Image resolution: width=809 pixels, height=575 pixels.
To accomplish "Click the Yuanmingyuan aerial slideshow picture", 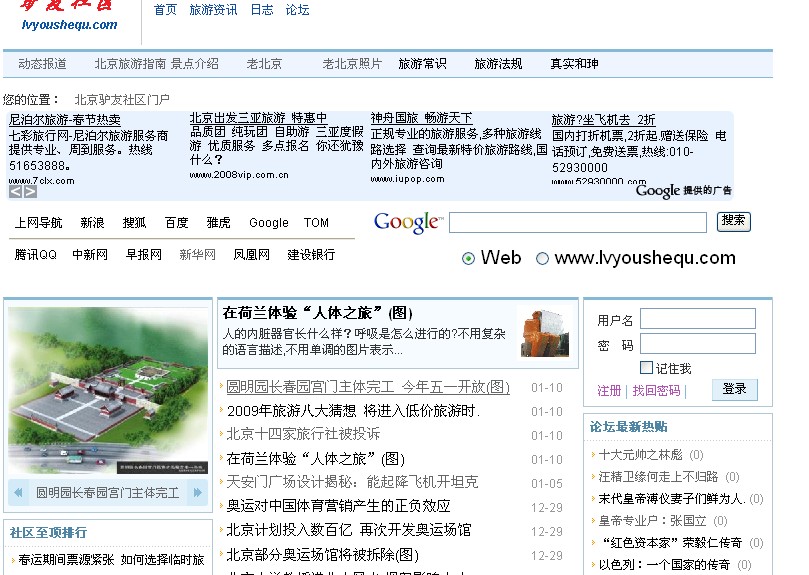I will [108, 390].
